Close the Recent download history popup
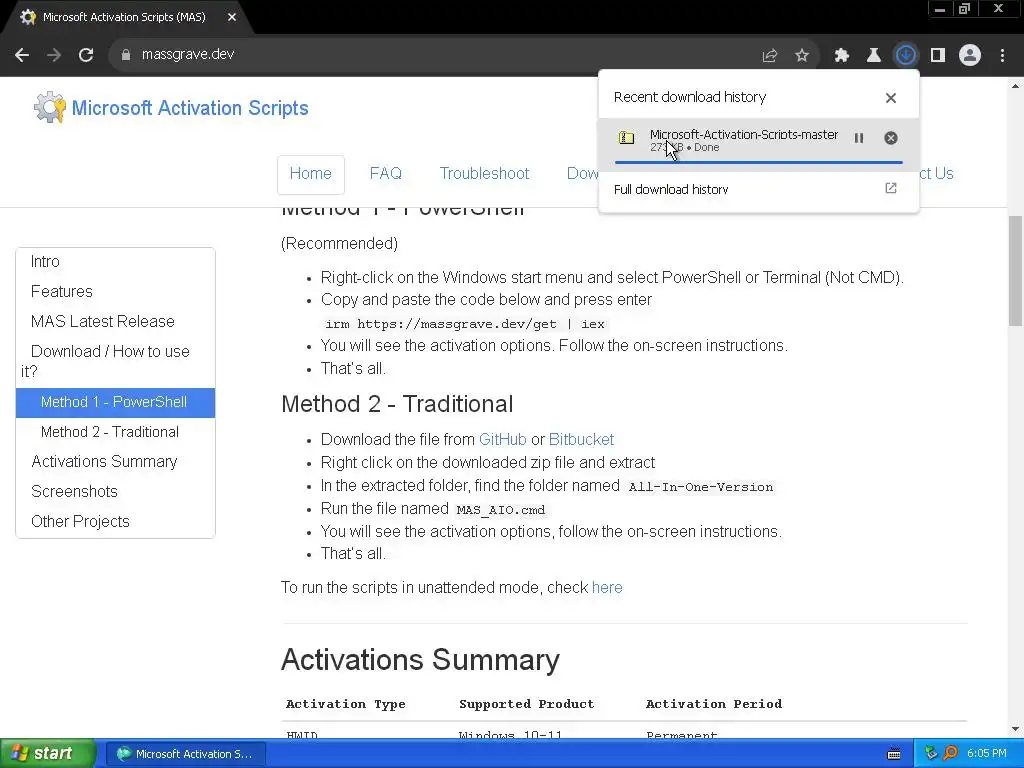The width and height of the screenshot is (1024, 768). click(891, 98)
